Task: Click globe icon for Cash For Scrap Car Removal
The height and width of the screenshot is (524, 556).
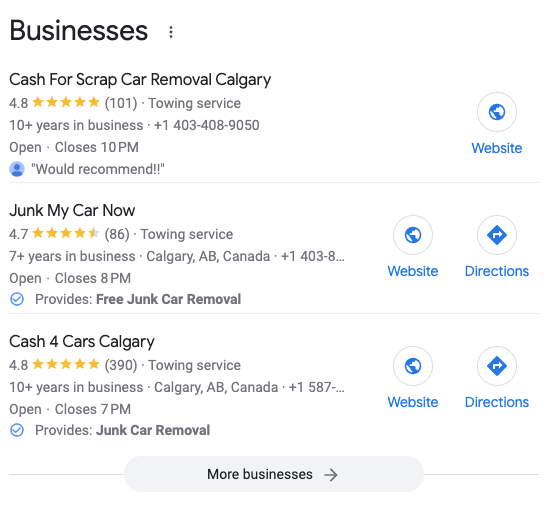Action: click(496, 112)
